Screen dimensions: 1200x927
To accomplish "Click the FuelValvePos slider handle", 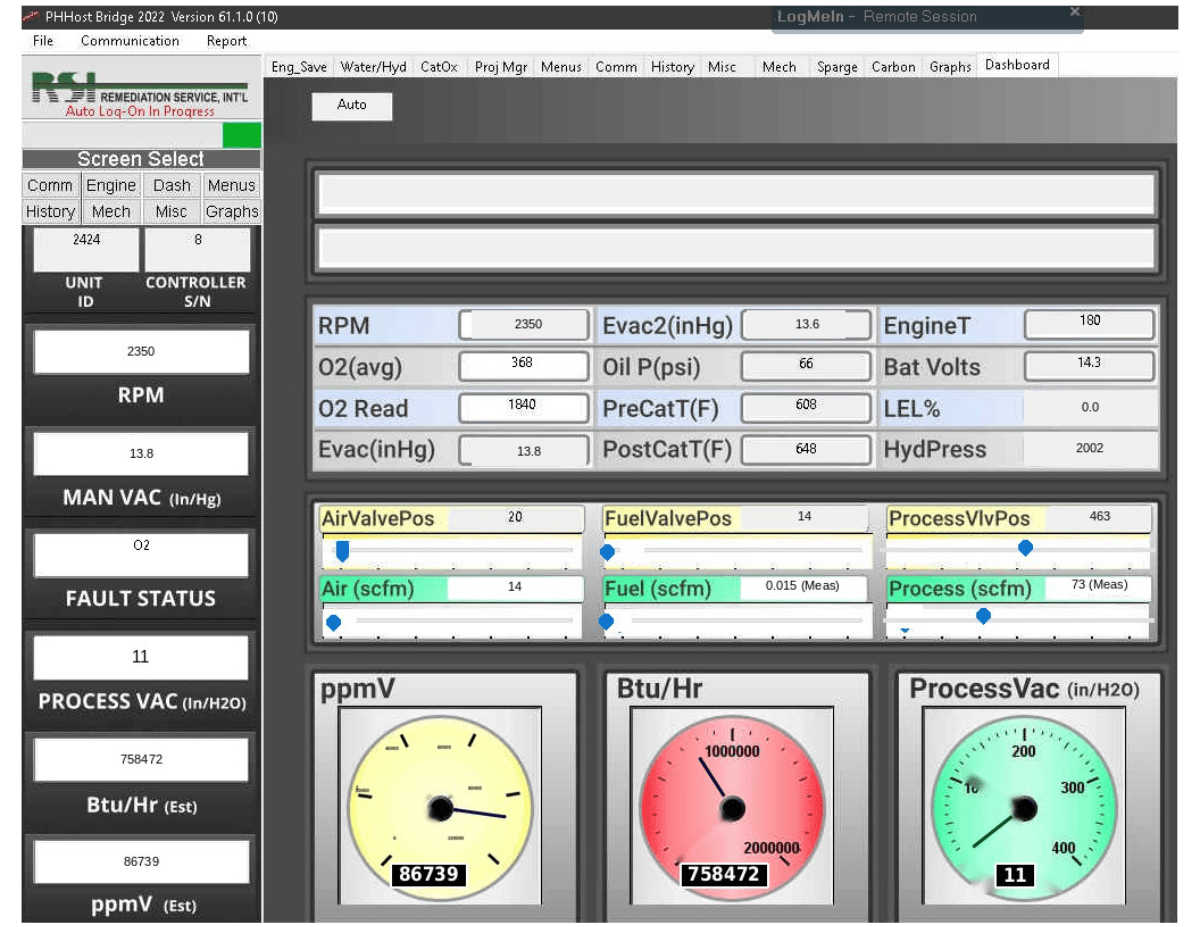I will click(x=607, y=552).
